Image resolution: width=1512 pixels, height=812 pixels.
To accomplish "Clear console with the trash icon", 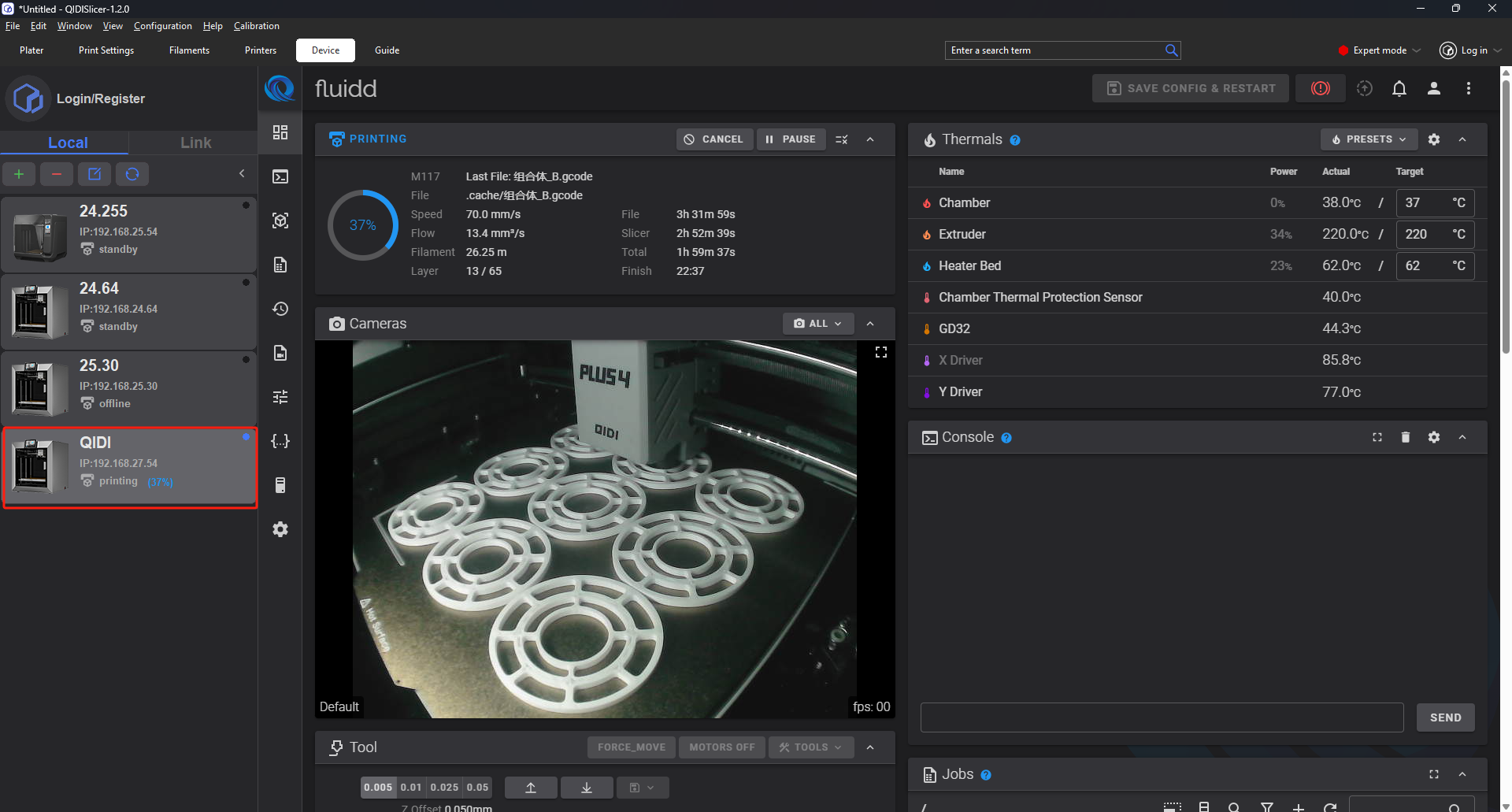I will [x=1405, y=437].
